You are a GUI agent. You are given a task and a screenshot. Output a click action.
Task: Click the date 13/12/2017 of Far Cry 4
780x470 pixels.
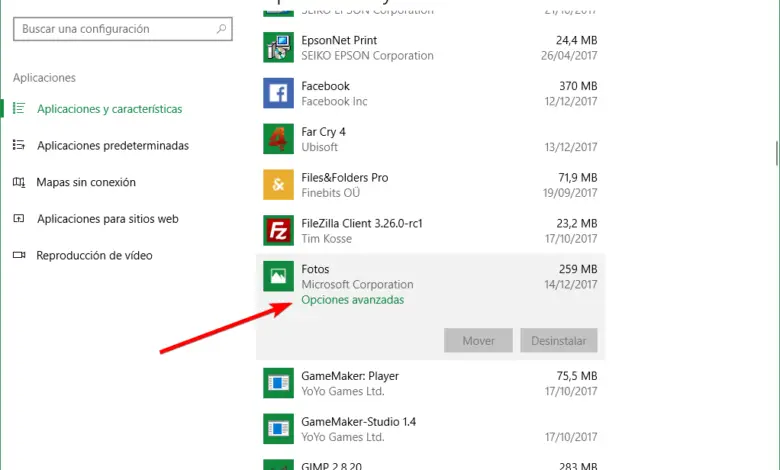571,147
